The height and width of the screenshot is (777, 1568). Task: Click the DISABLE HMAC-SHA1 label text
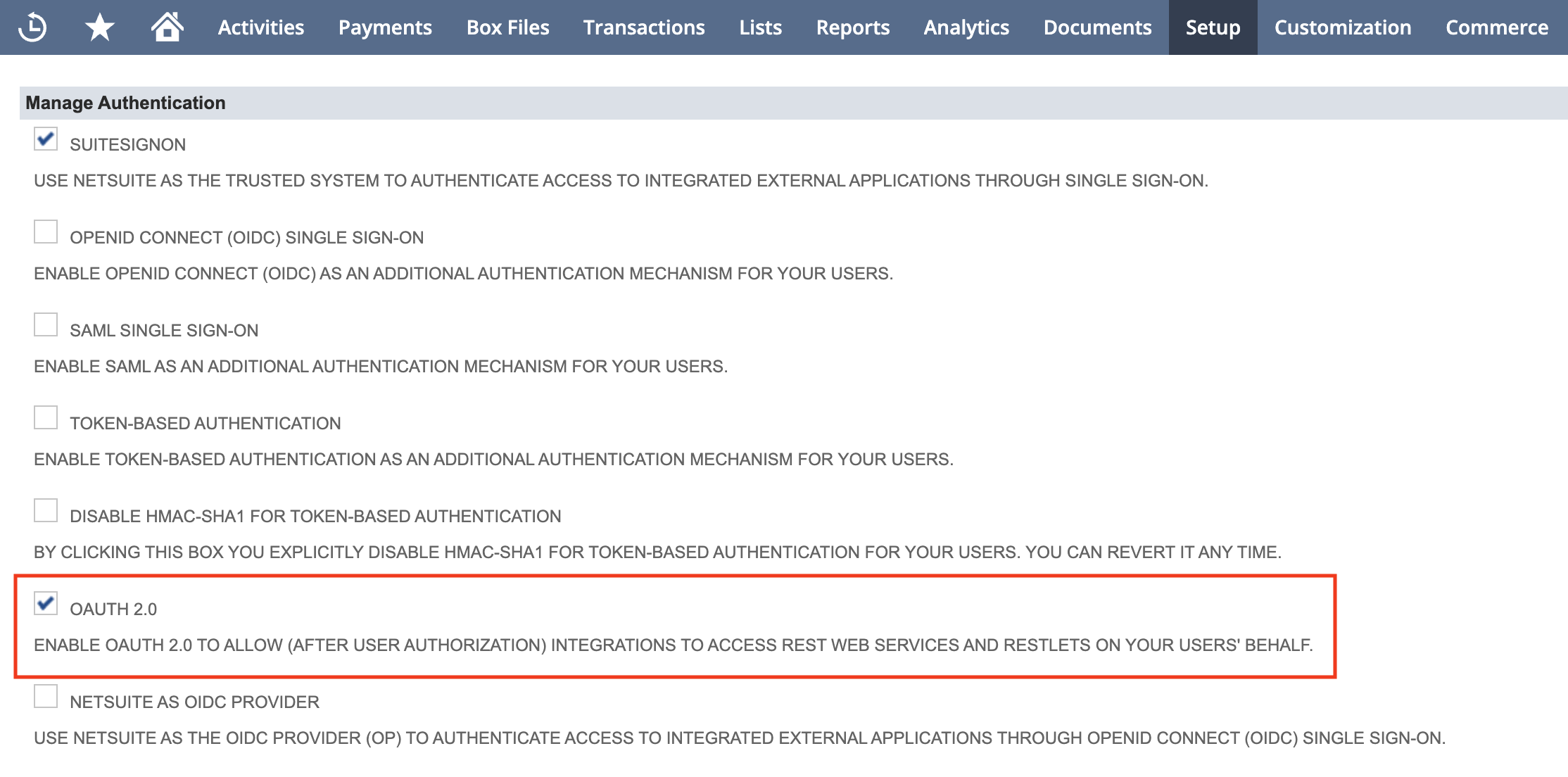pos(315,517)
